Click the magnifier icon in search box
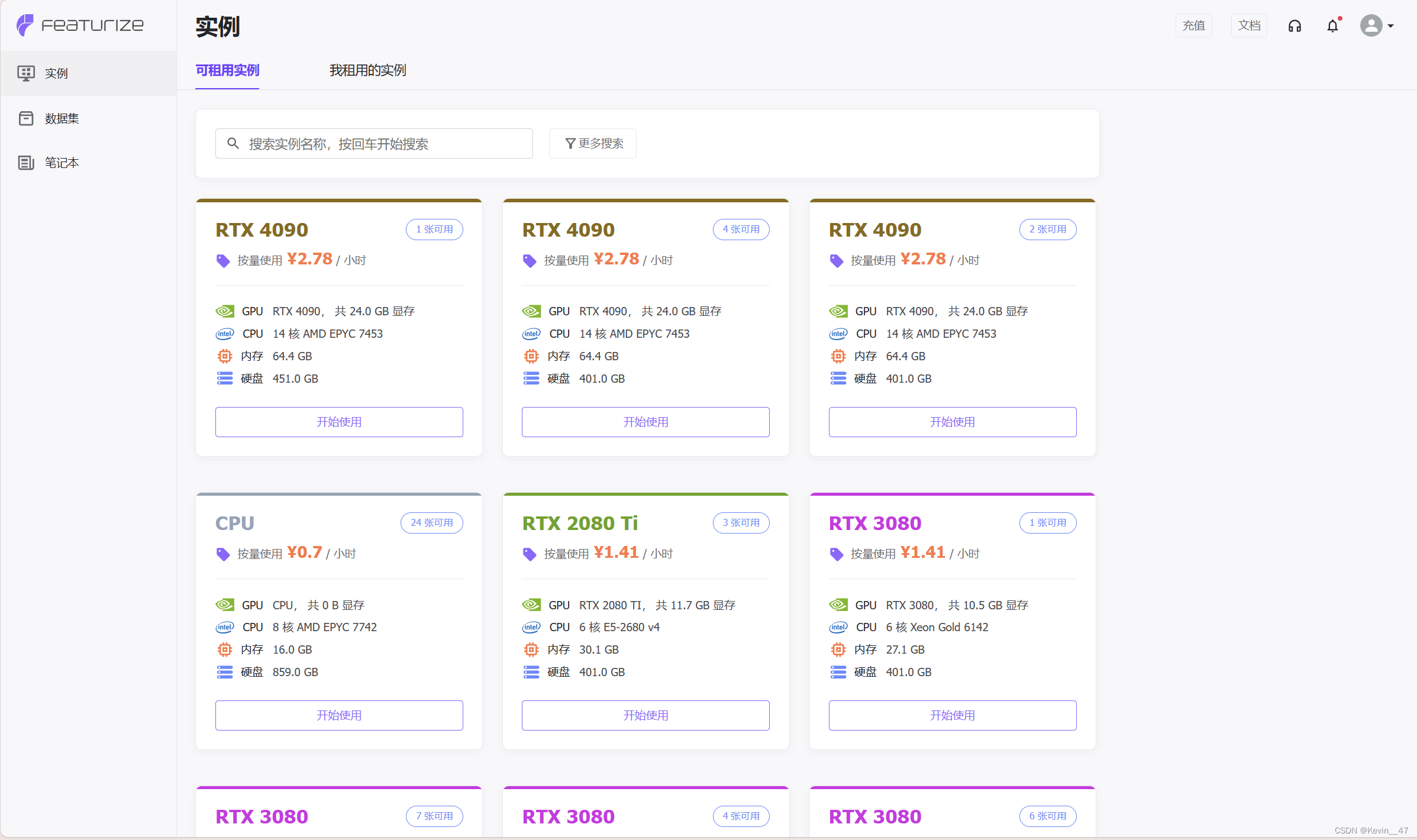This screenshot has height=840, width=1417. click(x=233, y=144)
